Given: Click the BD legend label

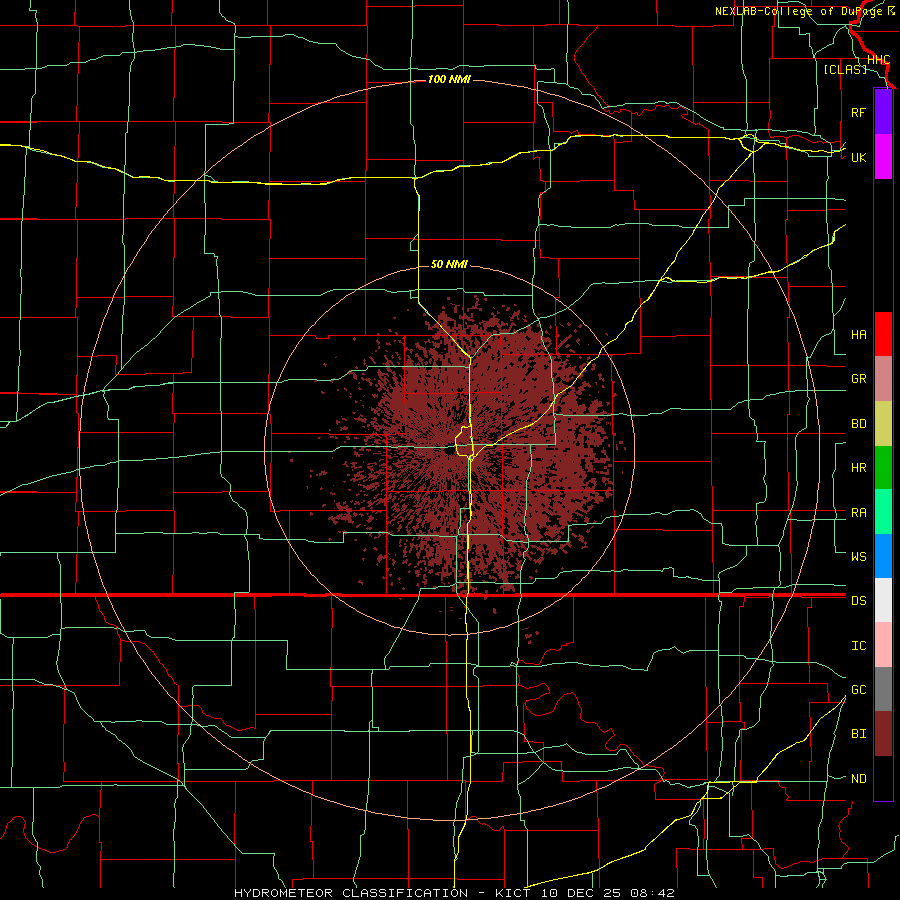Looking at the screenshot, I should click(858, 424).
